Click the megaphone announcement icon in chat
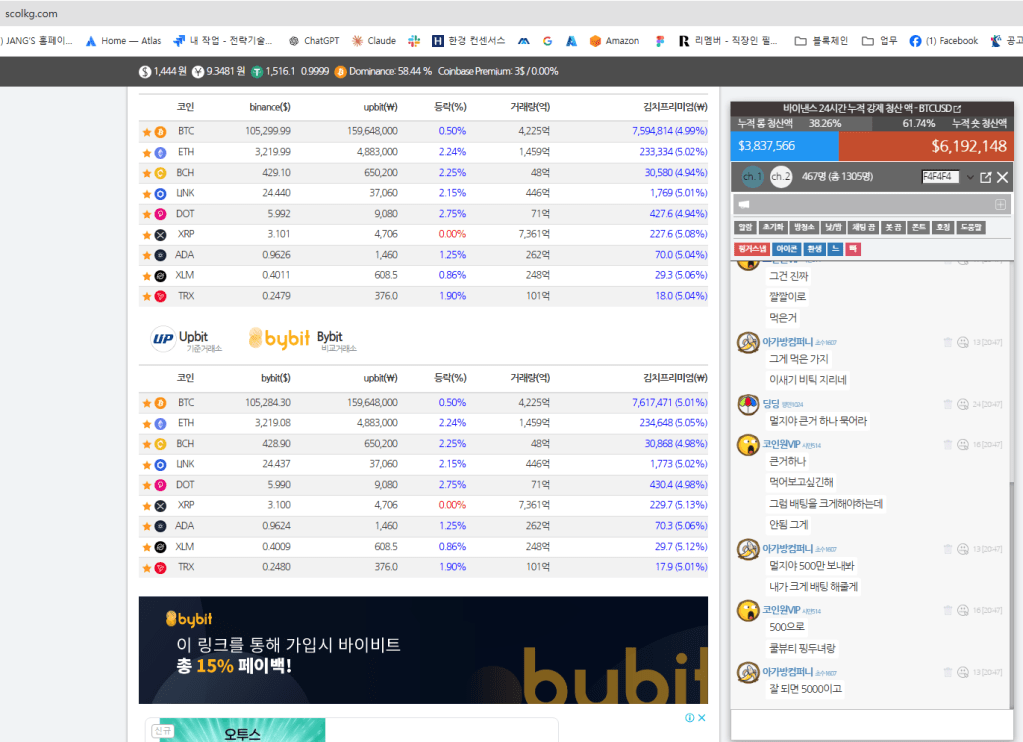Viewport: 1023px width, 742px height. pyautogui.click(x=743, y=205)
